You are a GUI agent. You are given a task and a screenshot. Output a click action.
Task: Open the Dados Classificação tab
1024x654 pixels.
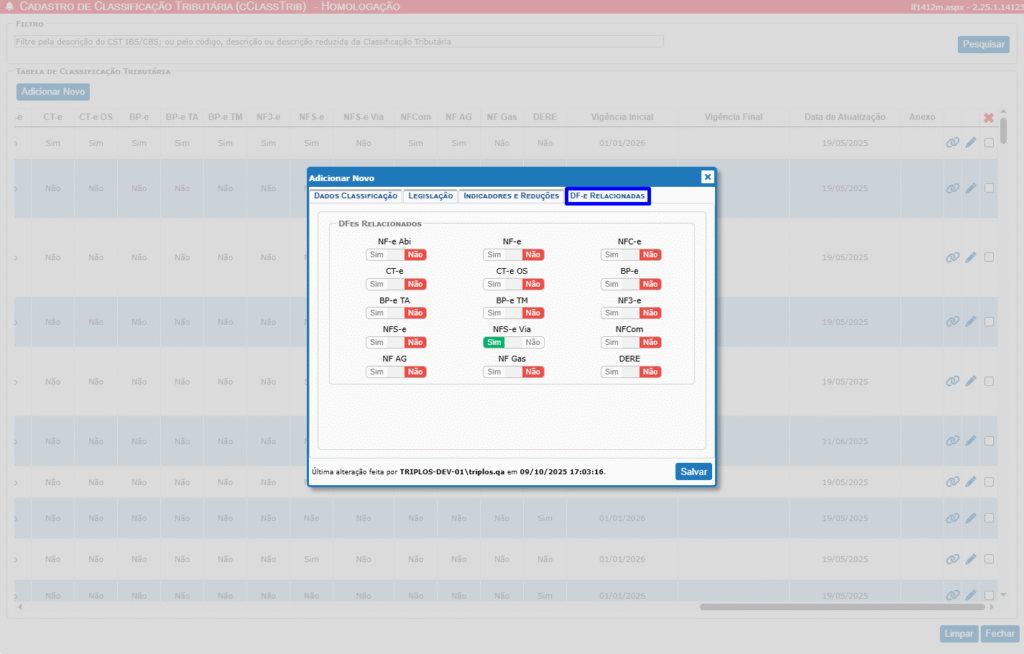(355, 196)
